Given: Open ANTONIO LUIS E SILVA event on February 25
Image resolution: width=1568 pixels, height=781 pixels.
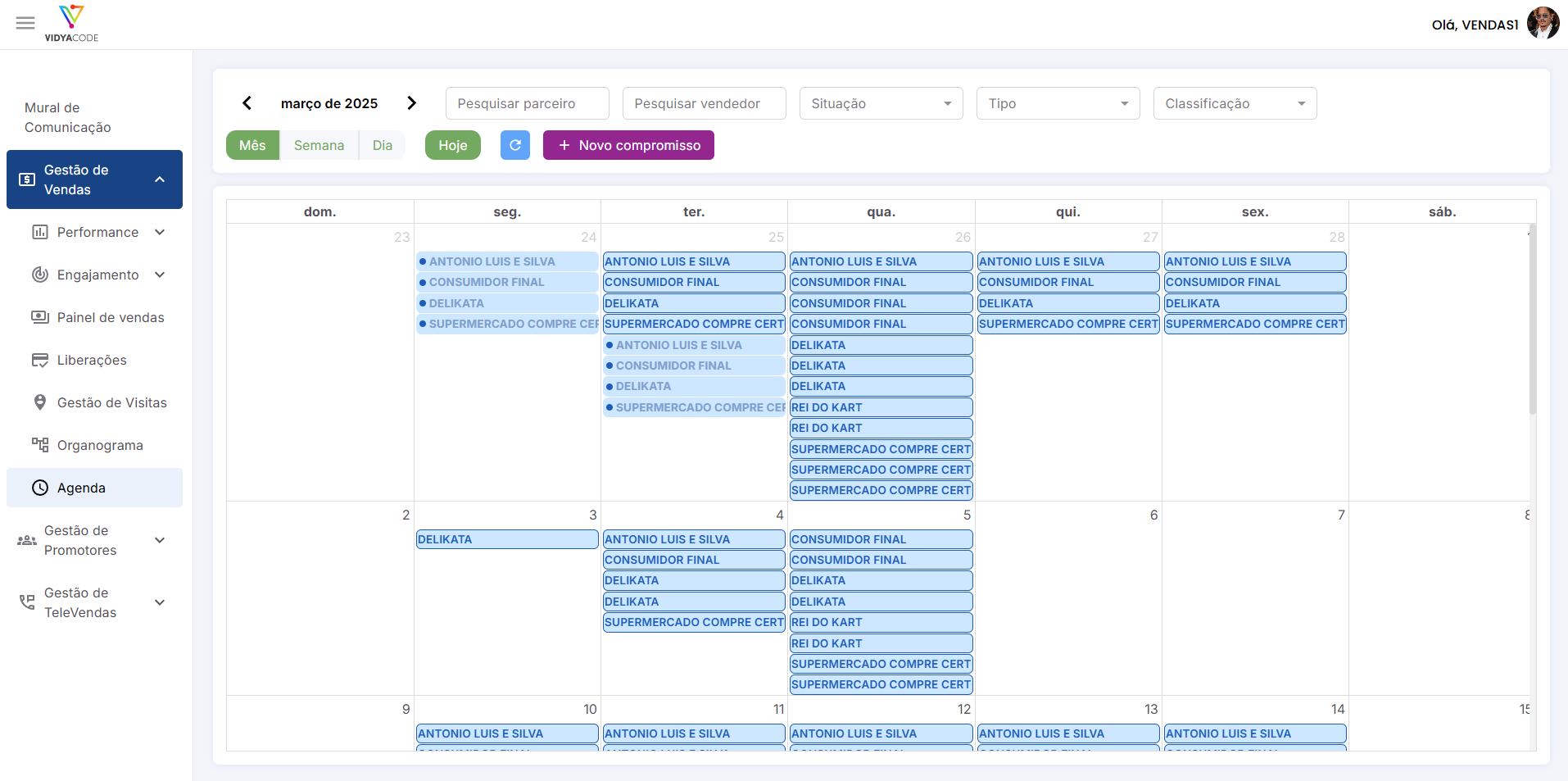Looking at the screenshot, I should click(x=694, y=261).
